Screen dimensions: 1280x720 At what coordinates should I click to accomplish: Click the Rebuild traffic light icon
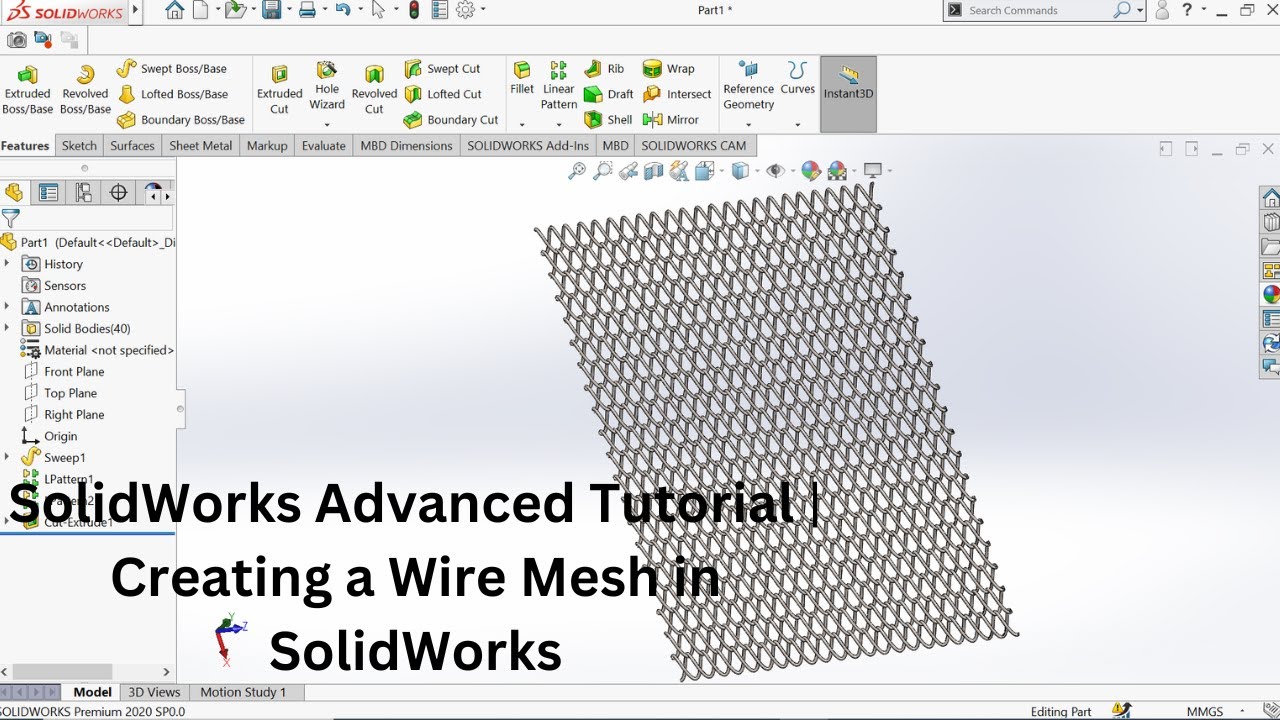coord(414,10)
